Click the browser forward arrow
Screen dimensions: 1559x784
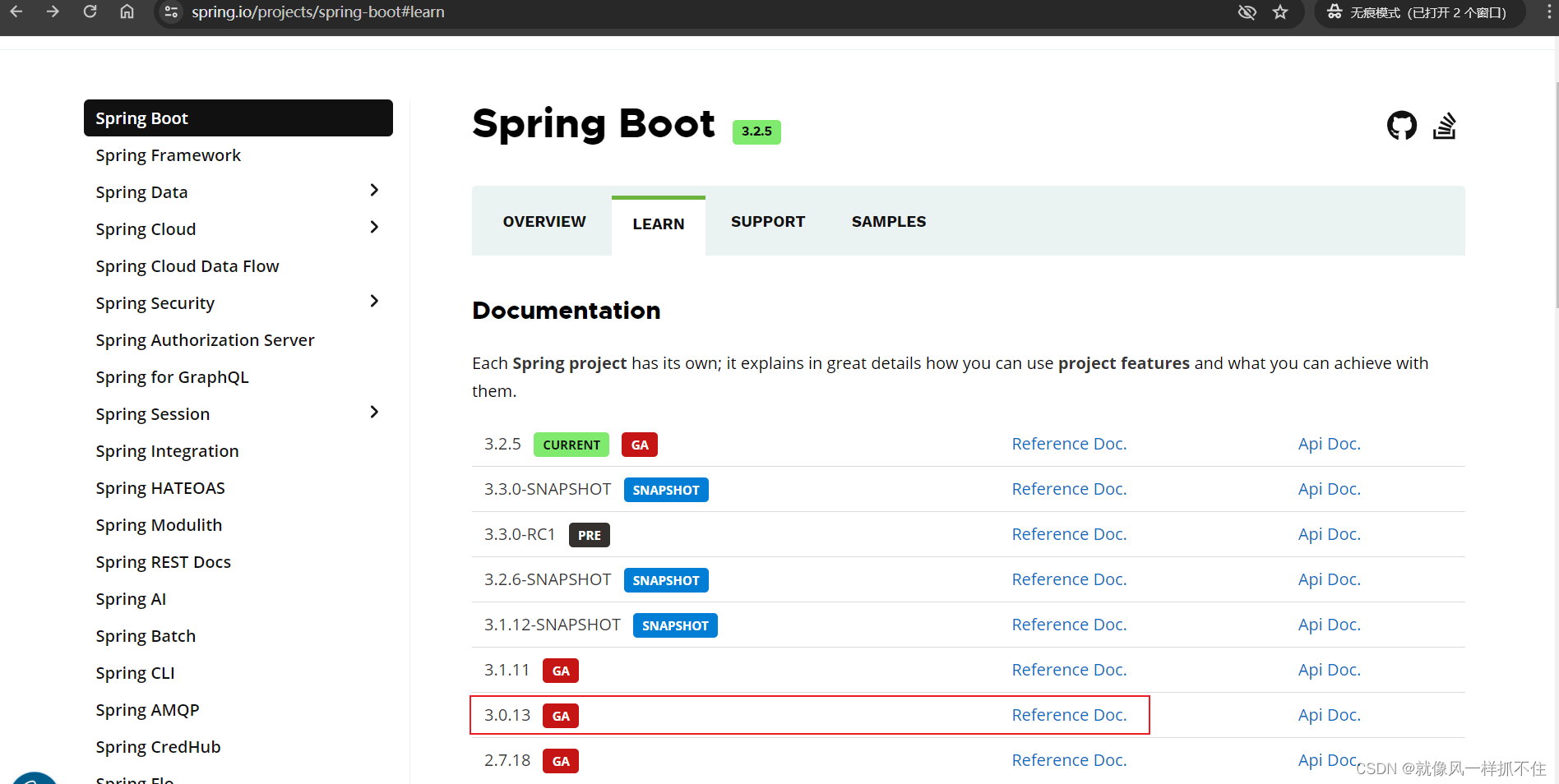point(53,12)
